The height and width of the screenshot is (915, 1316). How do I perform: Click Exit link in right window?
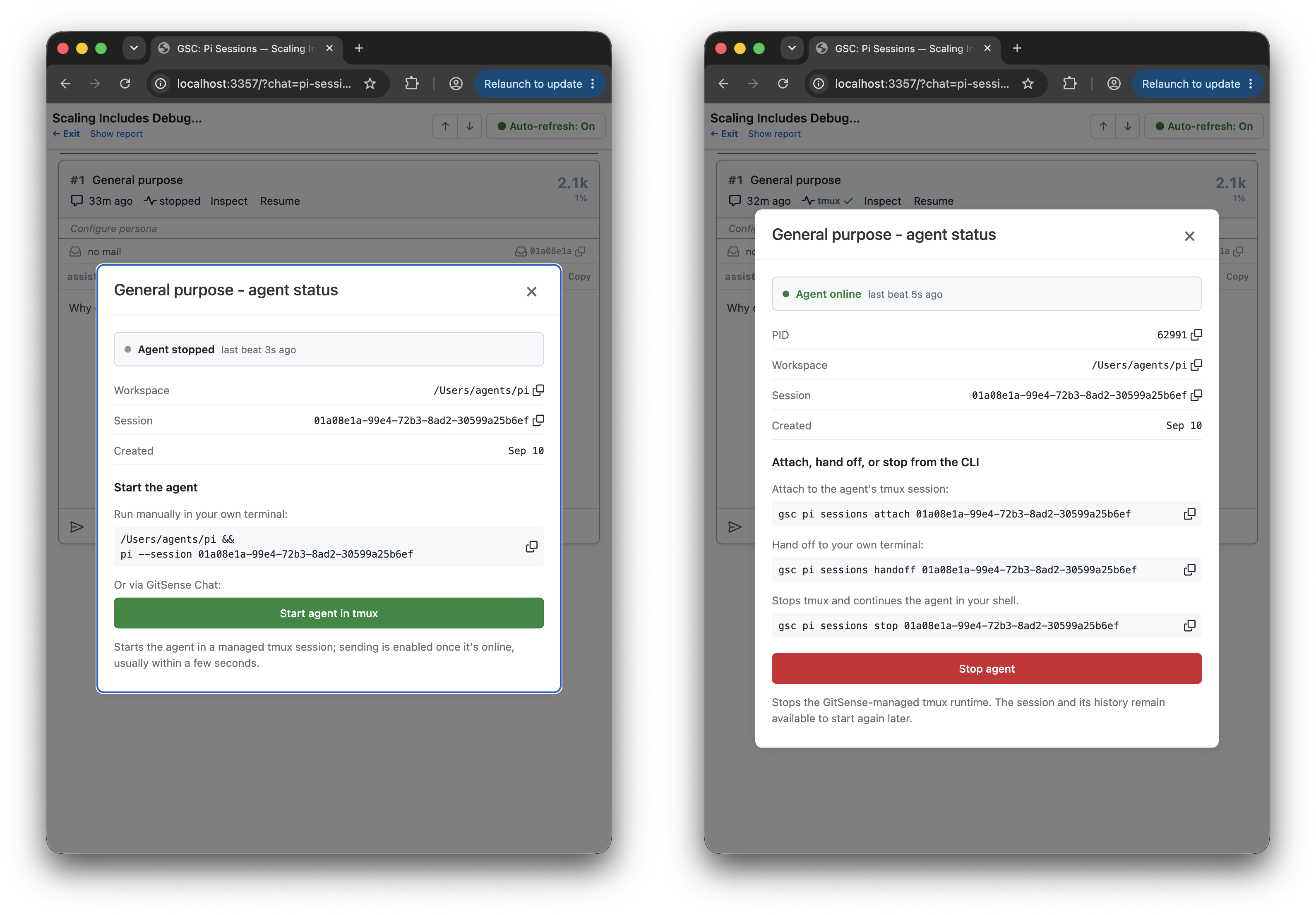click(725, 134)
